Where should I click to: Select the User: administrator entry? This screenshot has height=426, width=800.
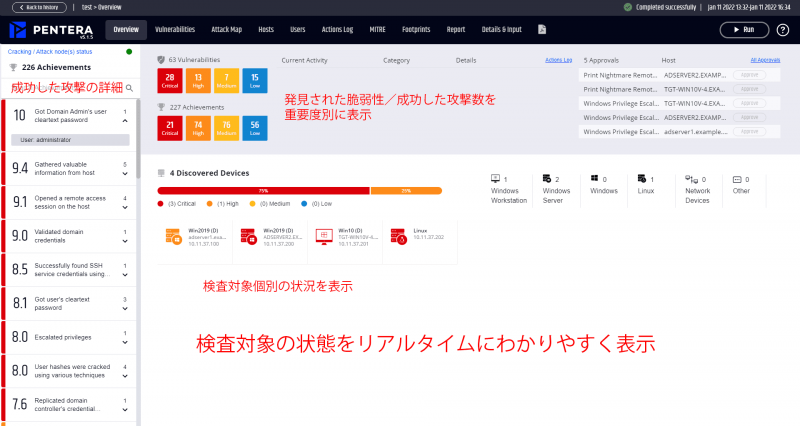tap(70, 140)
